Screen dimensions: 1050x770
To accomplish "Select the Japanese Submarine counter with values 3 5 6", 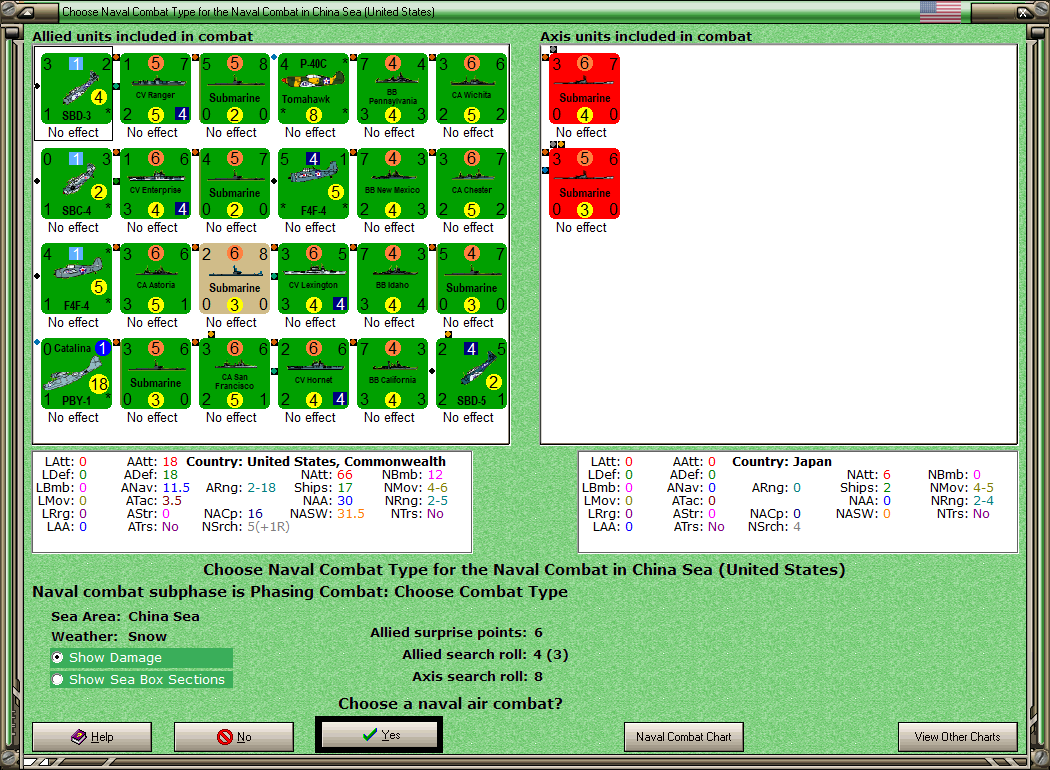I will 585,184.
